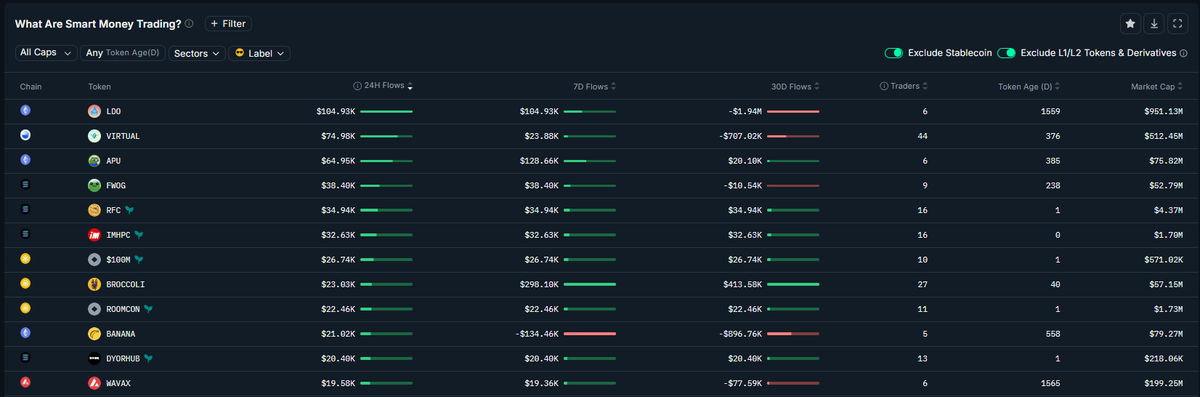Open BROCCOLI token name link
The width and height of the screenshot is (1200, 397).
click(x=125, y=284)
